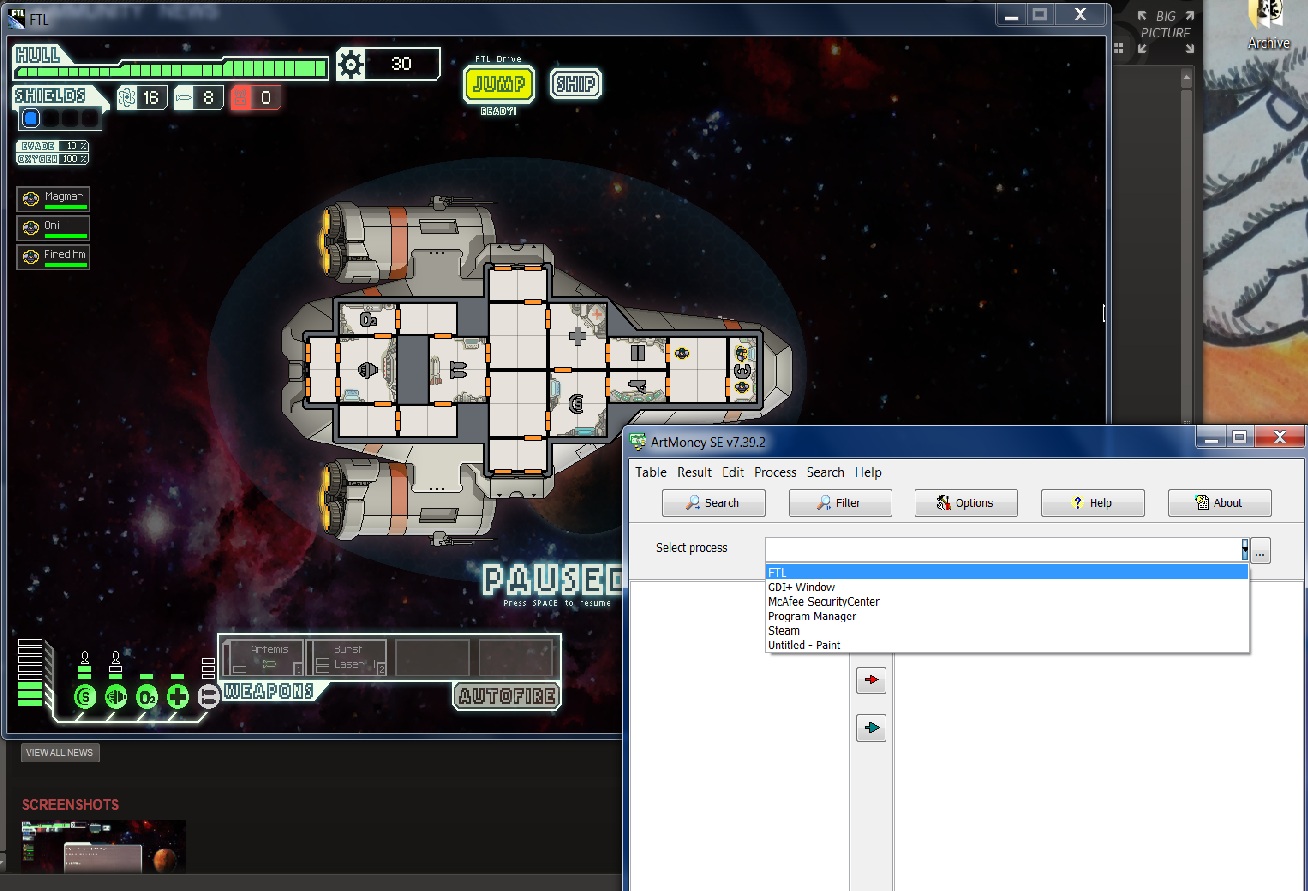Screen dimensions: 1308x891
Task: Choose McAfee SecurityCenter from the process list
Action: click(1007, 601)
